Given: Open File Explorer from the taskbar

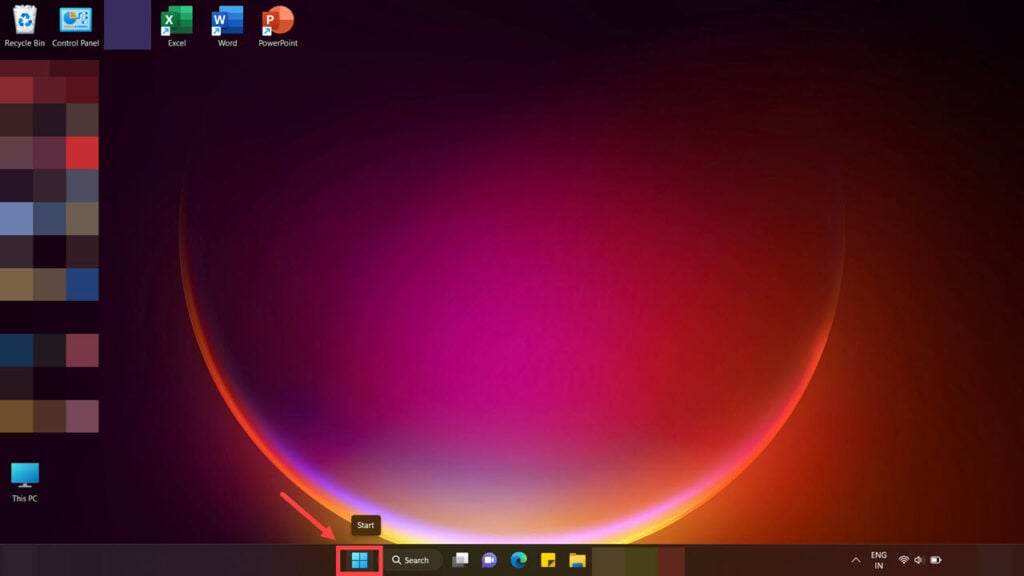Looking at the screenshot, I should coord(577,560).
